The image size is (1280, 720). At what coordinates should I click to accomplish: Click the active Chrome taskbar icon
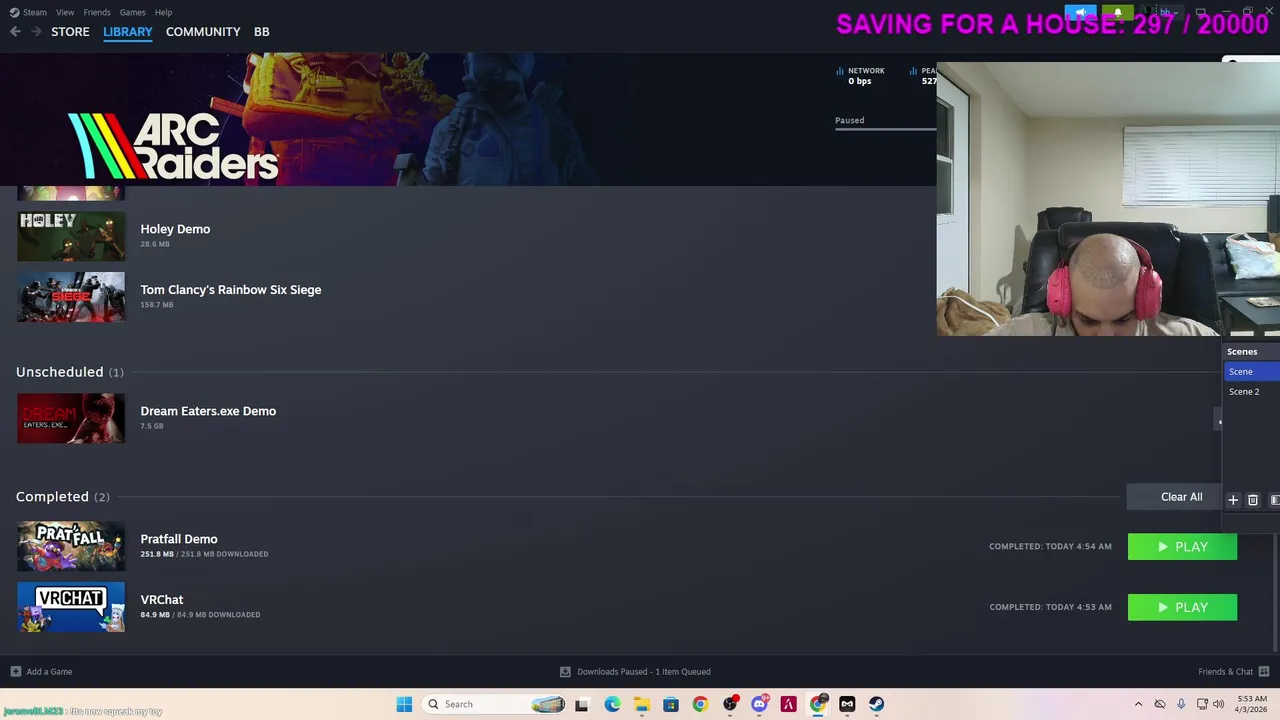[x=818, y=704]
